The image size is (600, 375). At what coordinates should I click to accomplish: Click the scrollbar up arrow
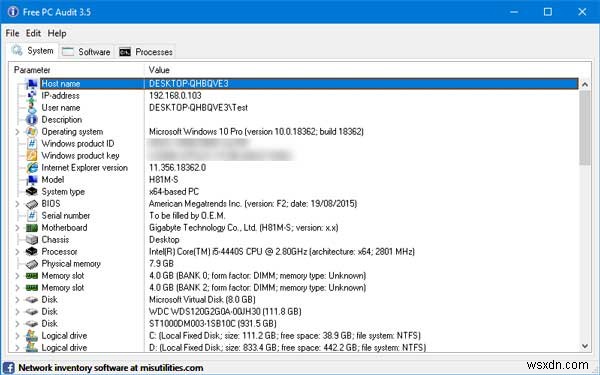pos(585,84)
